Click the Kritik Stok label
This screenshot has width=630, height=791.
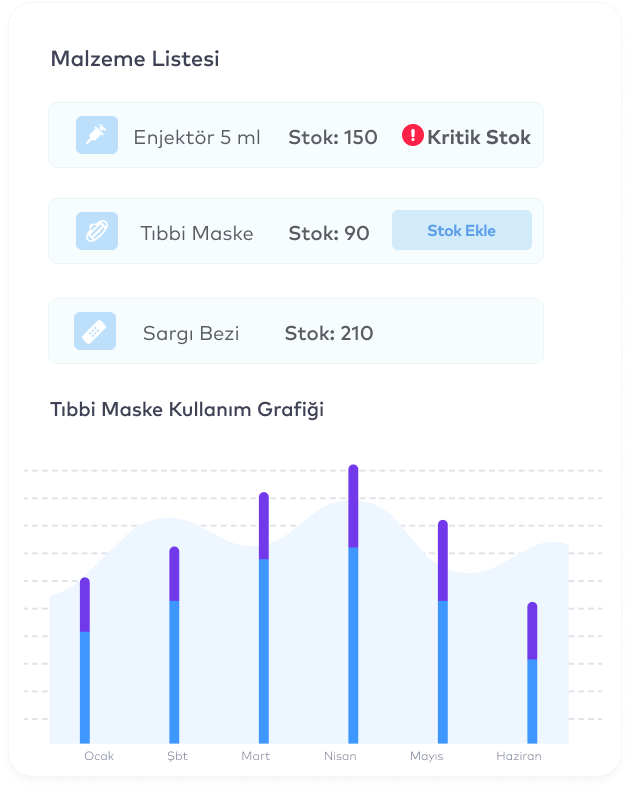pyautogui.click(x=479, y=137)
